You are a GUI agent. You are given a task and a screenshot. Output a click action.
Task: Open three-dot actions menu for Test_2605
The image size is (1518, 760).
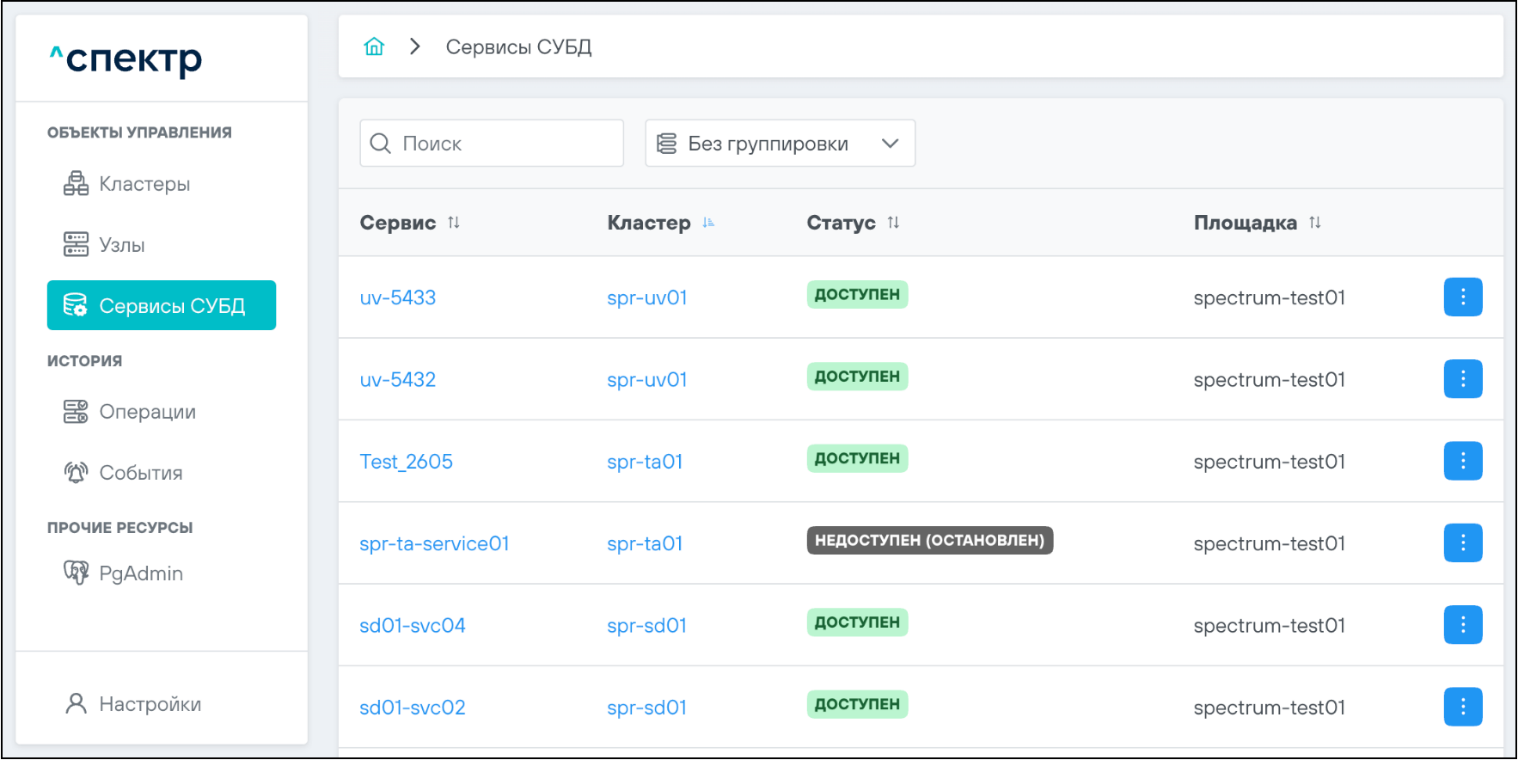1462,461
